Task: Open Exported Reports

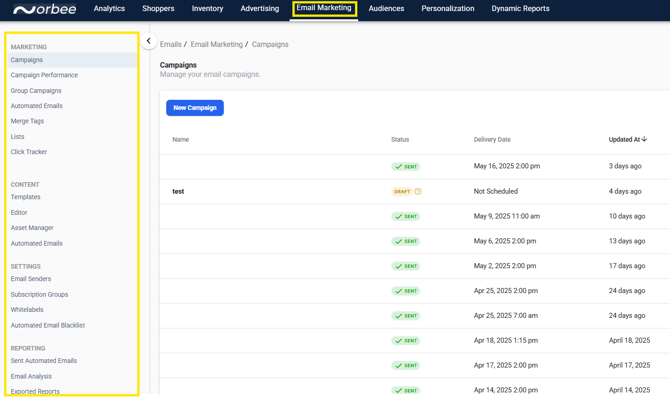Action: (x=35, y=391)
